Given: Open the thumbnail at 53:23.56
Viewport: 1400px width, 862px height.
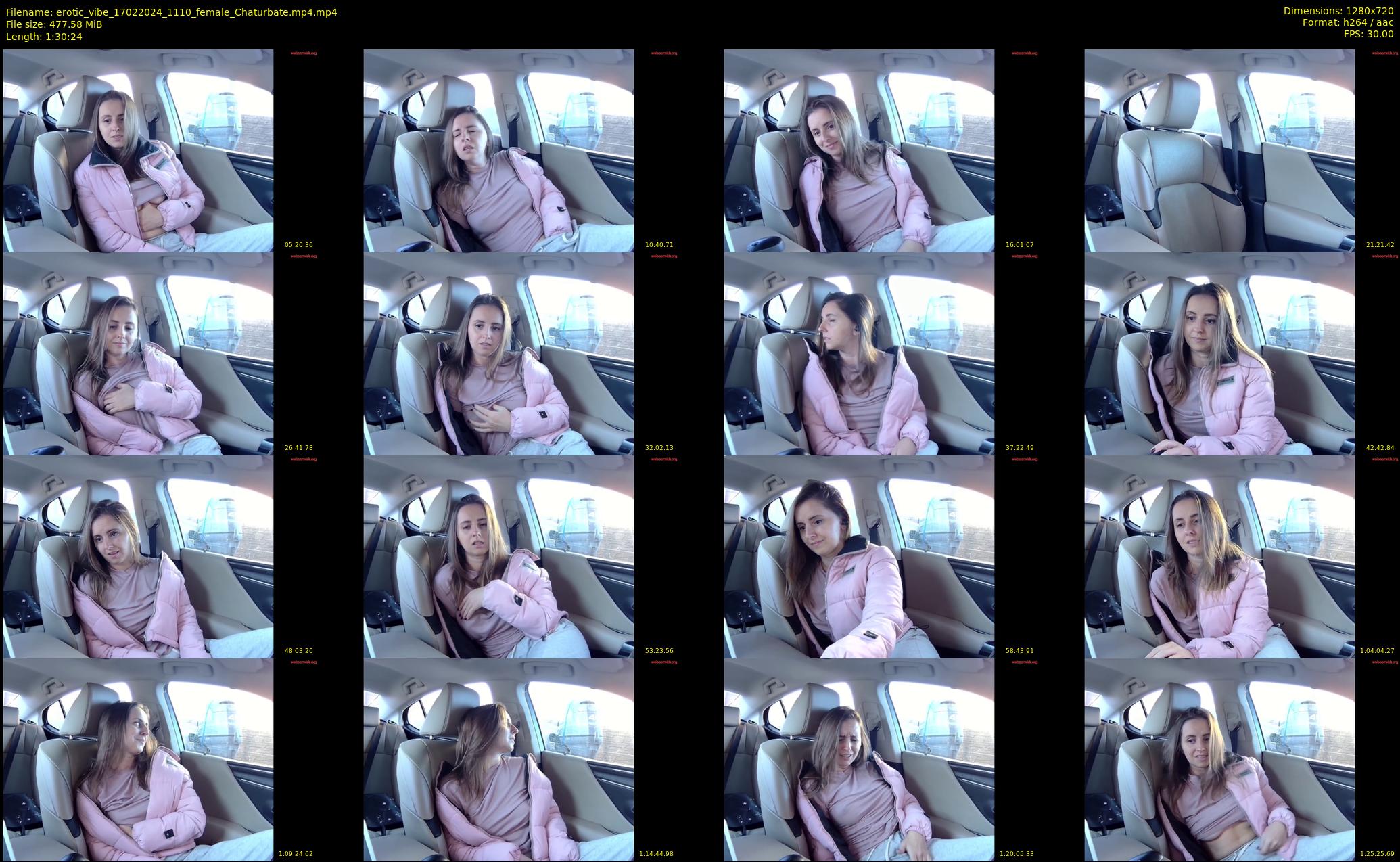Looking at the screenshot, I should (x=498, y=557).
